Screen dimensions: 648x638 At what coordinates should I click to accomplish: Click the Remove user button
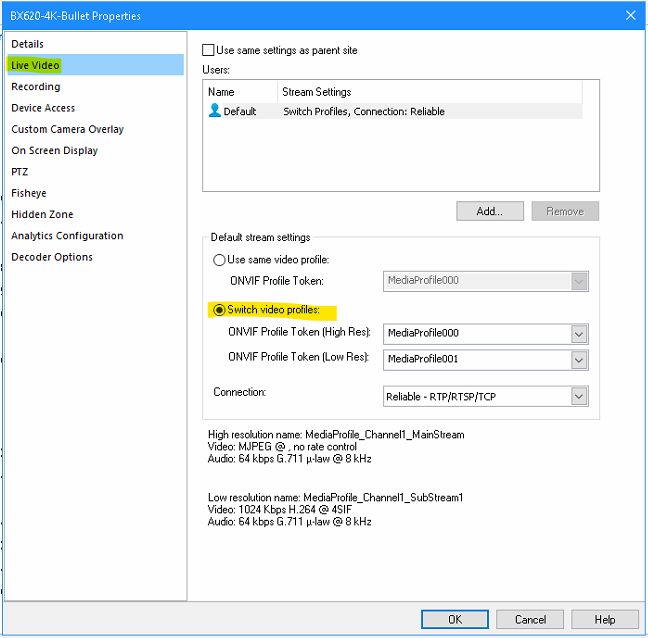point(565,211)
